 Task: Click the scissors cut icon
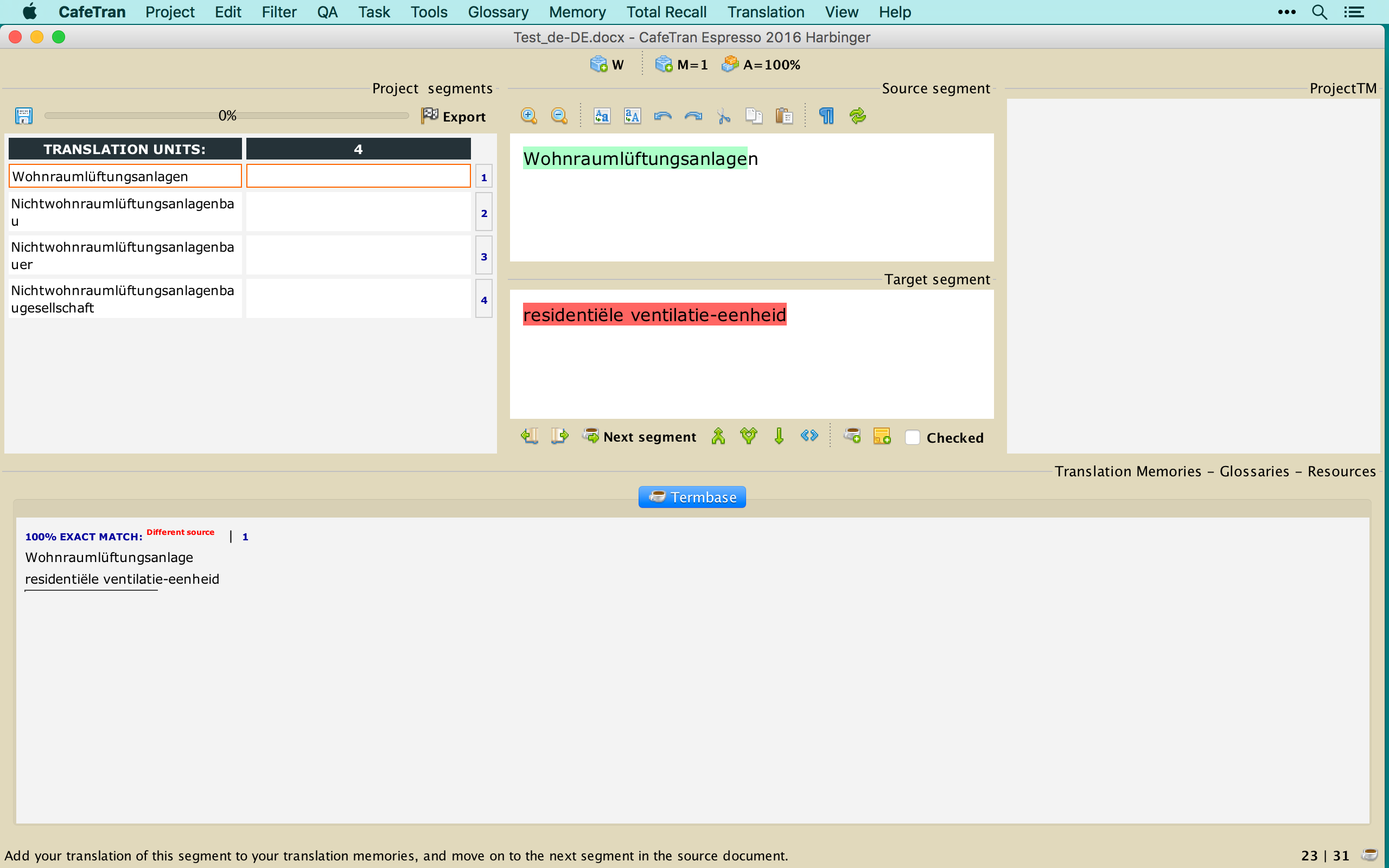[x=723, y=116]
